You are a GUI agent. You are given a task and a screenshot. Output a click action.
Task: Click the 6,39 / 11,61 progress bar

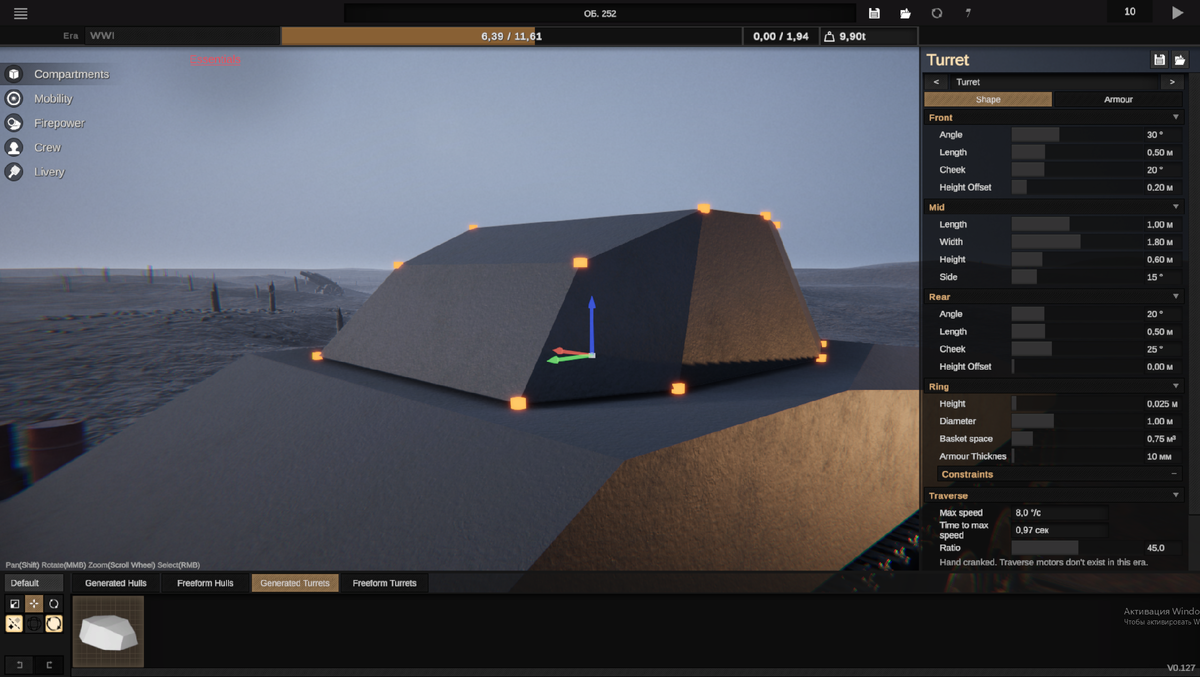[x=511, y=36]
